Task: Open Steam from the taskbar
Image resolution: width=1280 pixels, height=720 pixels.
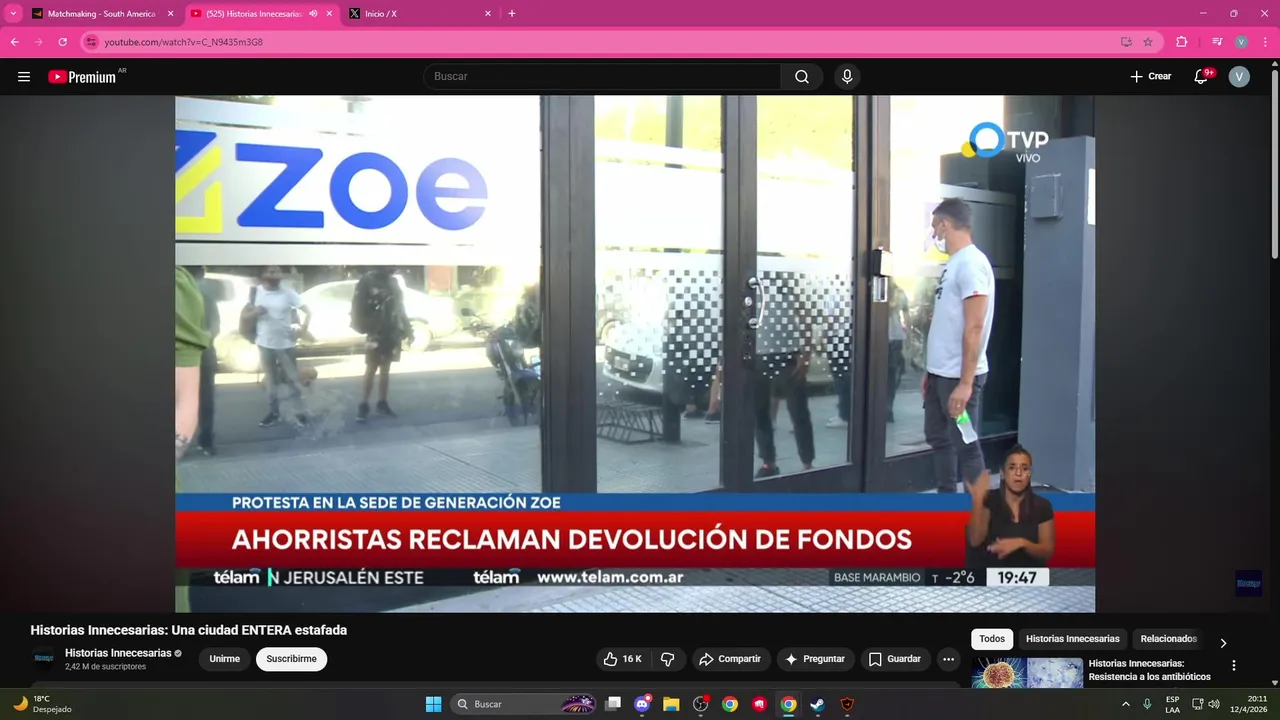Action: [x=817, y=704]
